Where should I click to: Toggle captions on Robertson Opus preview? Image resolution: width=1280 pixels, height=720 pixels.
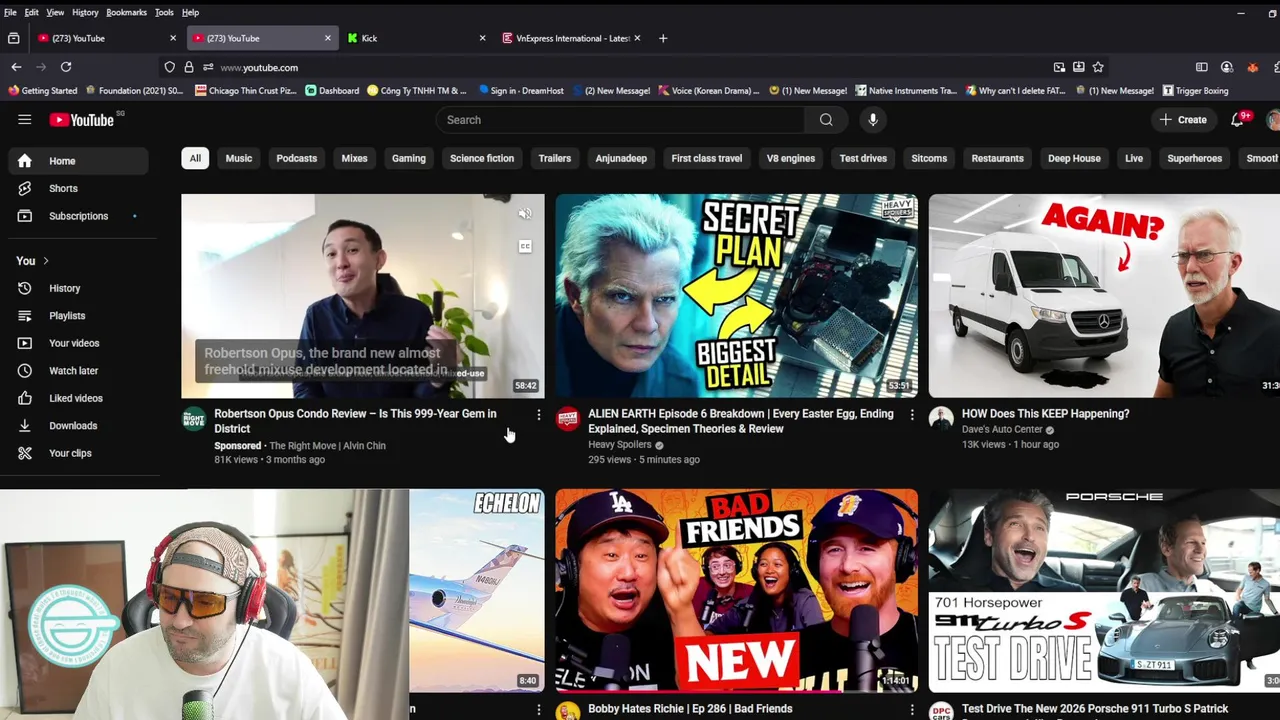(x=525, y=246)
